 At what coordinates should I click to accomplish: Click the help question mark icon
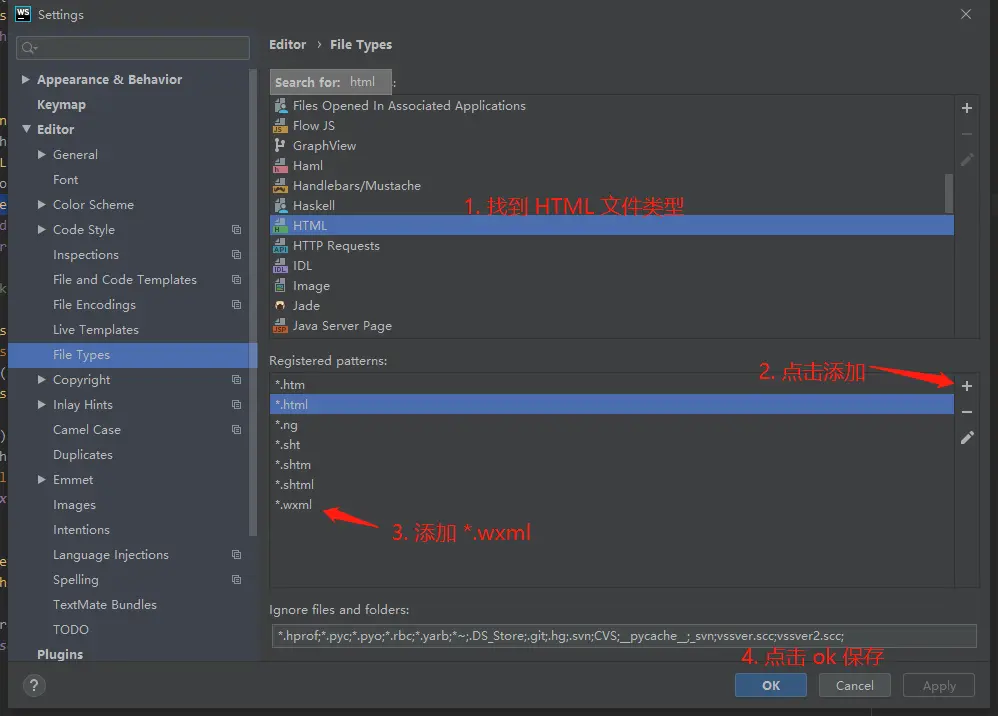pos(34,685)
